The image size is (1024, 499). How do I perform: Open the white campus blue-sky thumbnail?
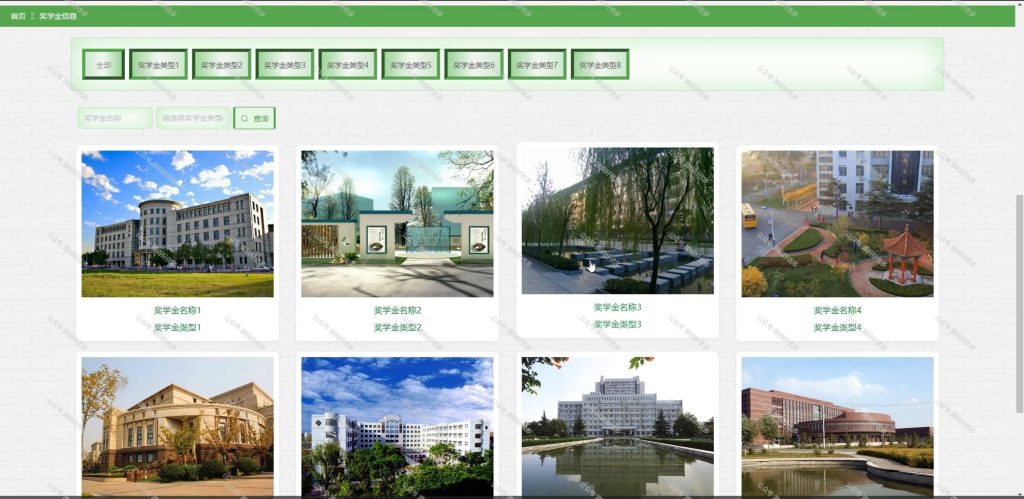tap(397, 427)
